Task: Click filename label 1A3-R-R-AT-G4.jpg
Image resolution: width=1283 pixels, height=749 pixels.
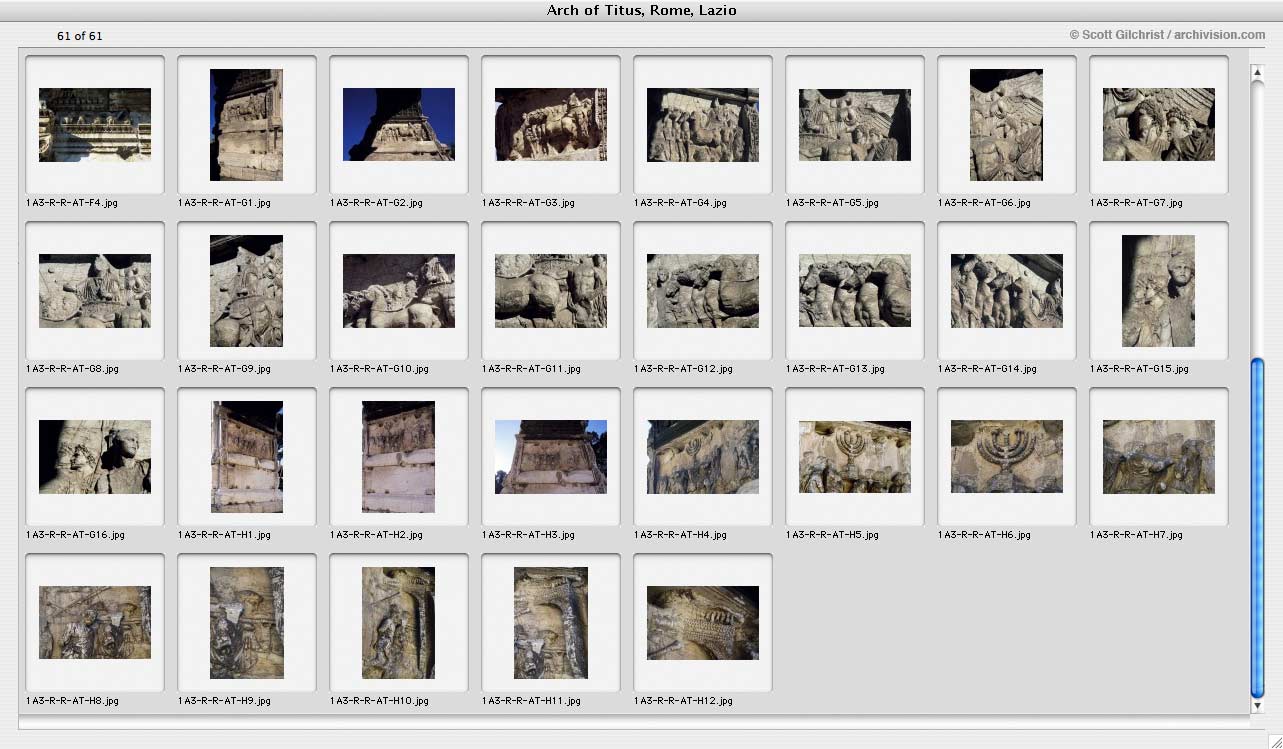Action: point(680,203)
